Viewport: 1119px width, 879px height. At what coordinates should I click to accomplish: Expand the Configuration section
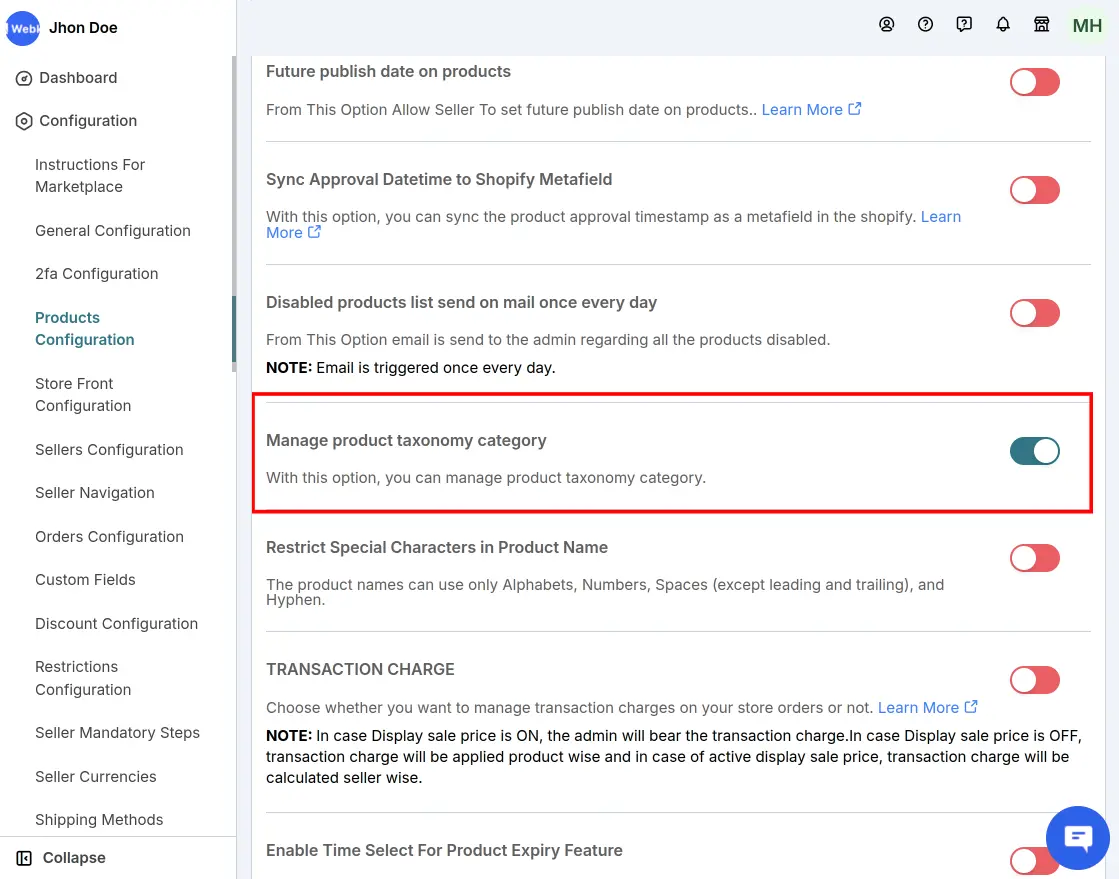coord(86,120)
